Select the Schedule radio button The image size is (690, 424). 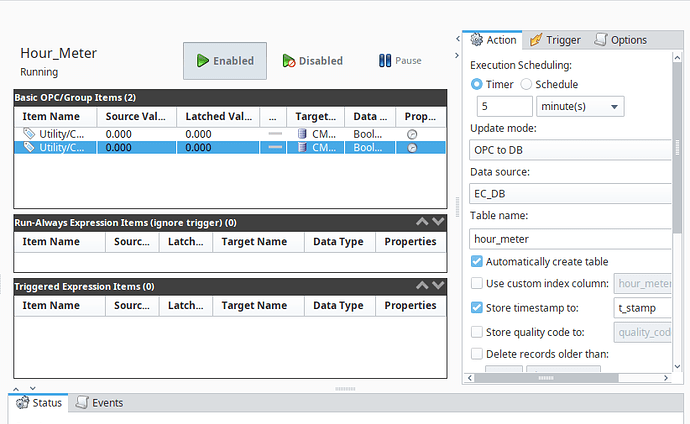[x=526, y=84]
